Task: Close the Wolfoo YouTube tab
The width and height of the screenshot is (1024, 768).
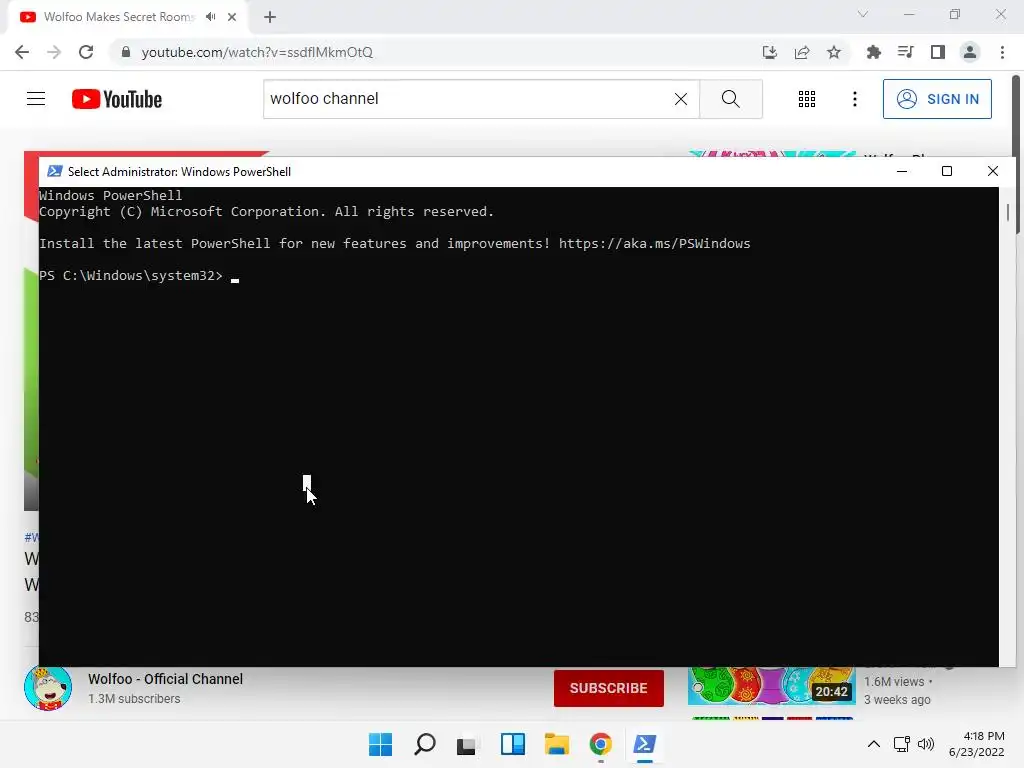Action: pos(232,17)
